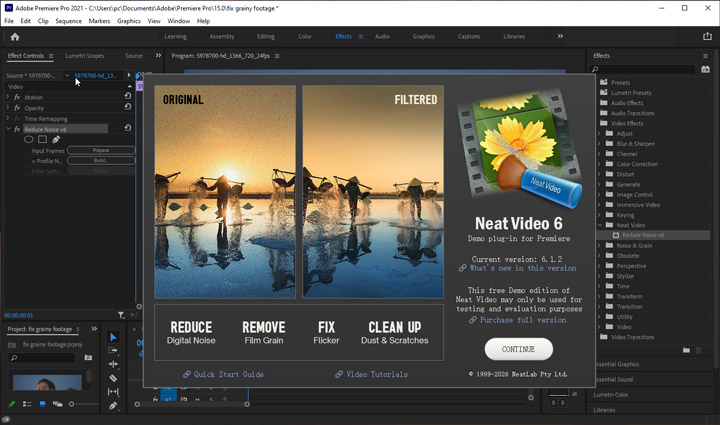
Task: Expand the Motion effect properties
Action: (8, 97)
